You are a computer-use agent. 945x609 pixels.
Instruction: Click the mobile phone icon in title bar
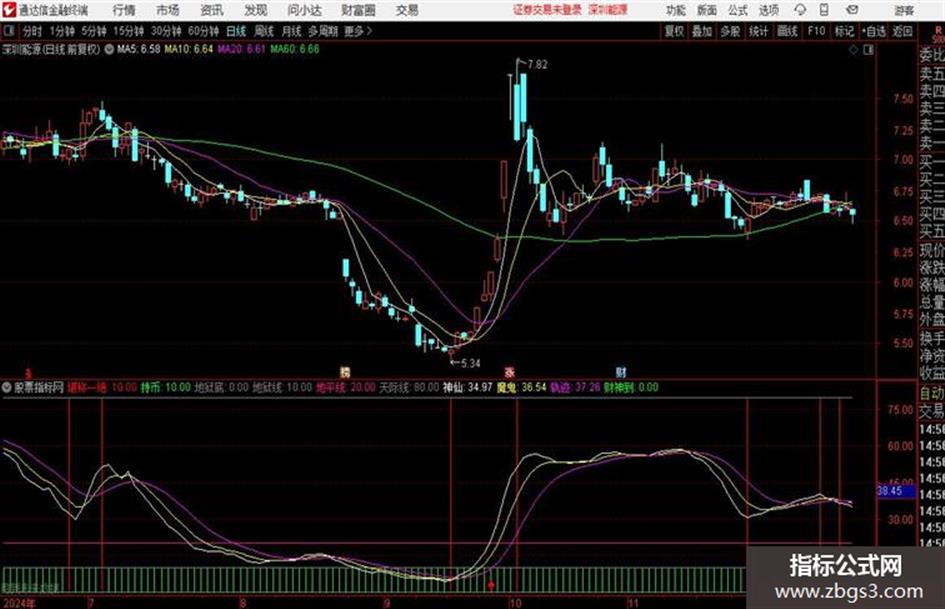[x=824, y=10]
